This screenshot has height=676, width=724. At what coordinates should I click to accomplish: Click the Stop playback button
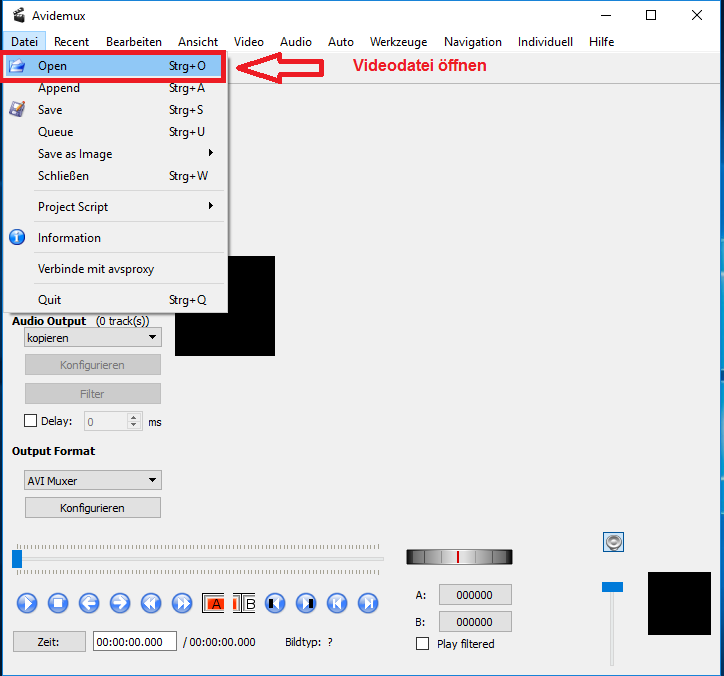click(58, 603)
